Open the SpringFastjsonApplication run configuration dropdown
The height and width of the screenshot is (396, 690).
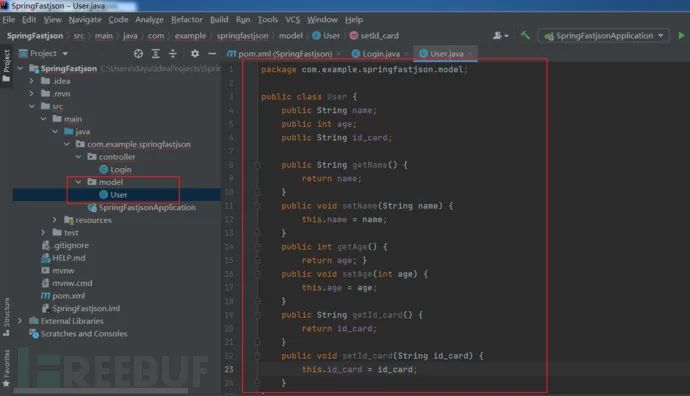604,36
